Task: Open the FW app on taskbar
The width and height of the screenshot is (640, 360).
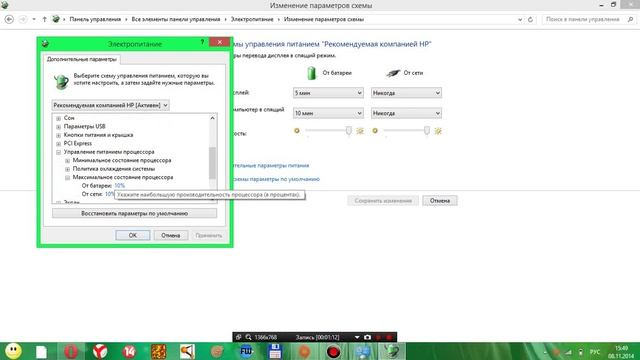Action: [246, 351]
